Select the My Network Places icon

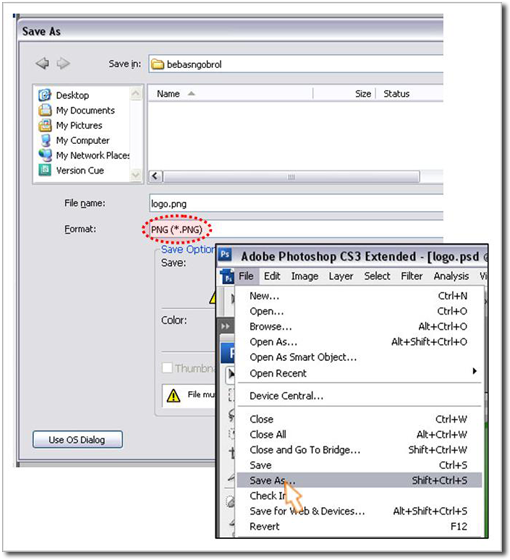(45, 155)
